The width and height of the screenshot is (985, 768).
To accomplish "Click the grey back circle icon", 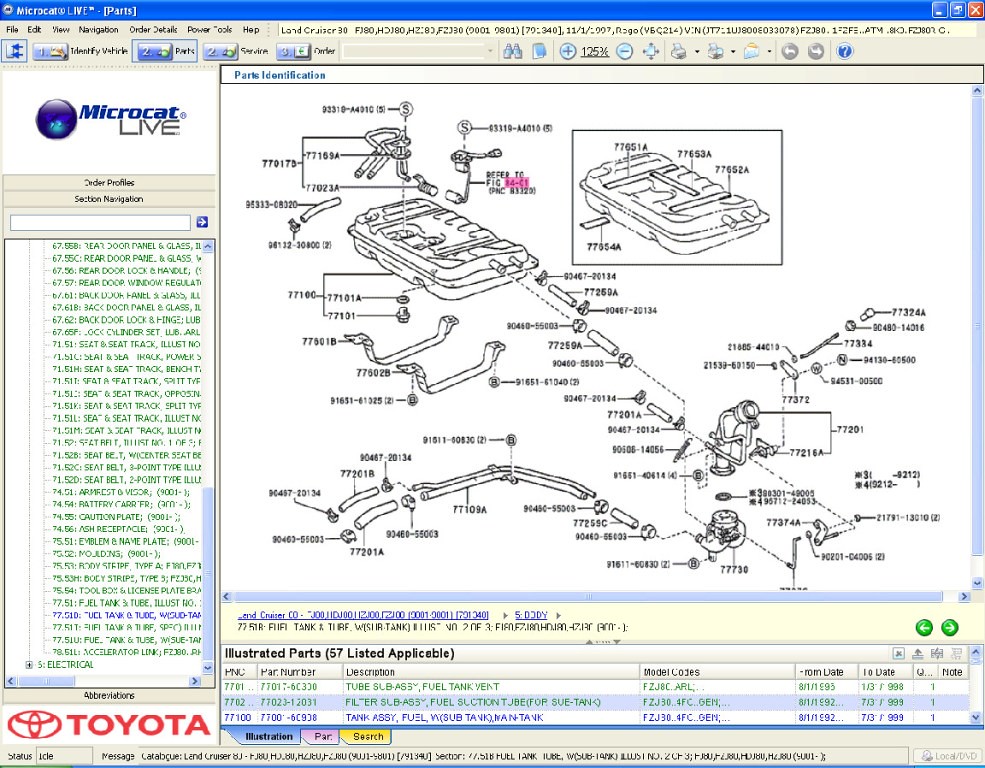I will (790, 51).
